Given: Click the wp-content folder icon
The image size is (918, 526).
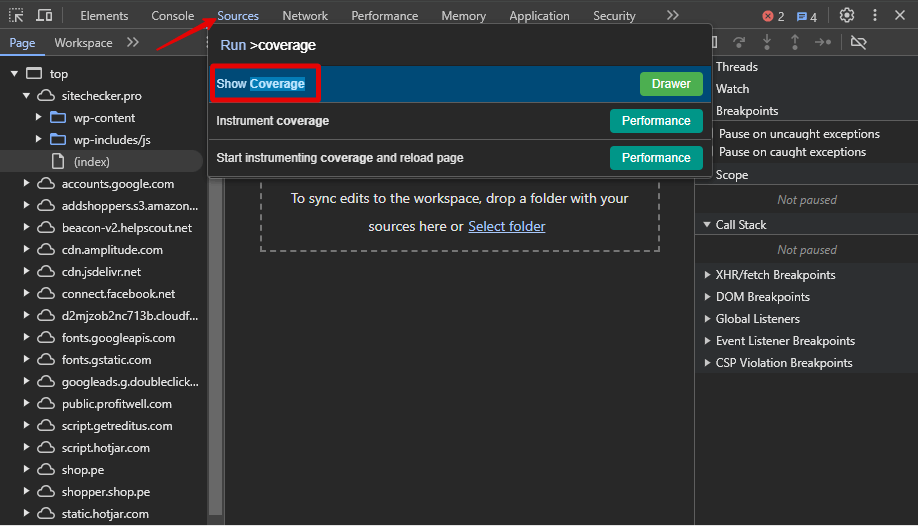Looking at the screenshot, I should (x=58, y=117).
